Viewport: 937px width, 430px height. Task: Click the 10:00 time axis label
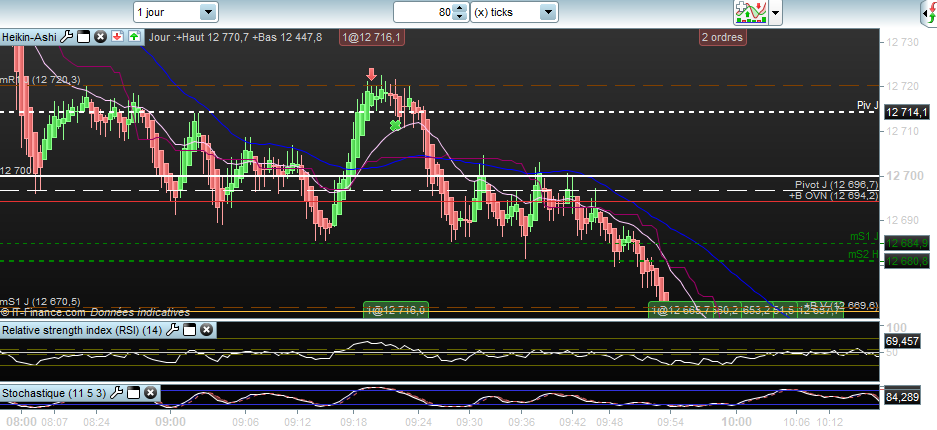coord(736,420)
